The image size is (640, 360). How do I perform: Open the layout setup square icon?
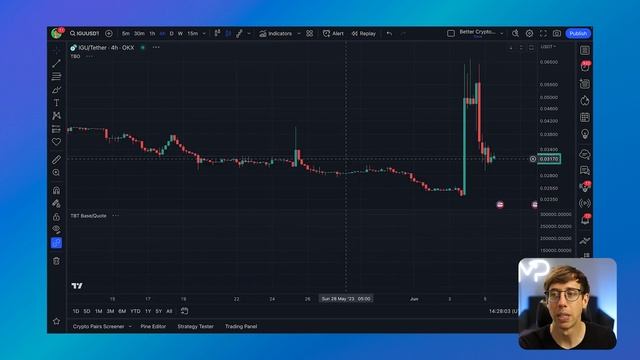pyautogui.click(x=451, y=33)
